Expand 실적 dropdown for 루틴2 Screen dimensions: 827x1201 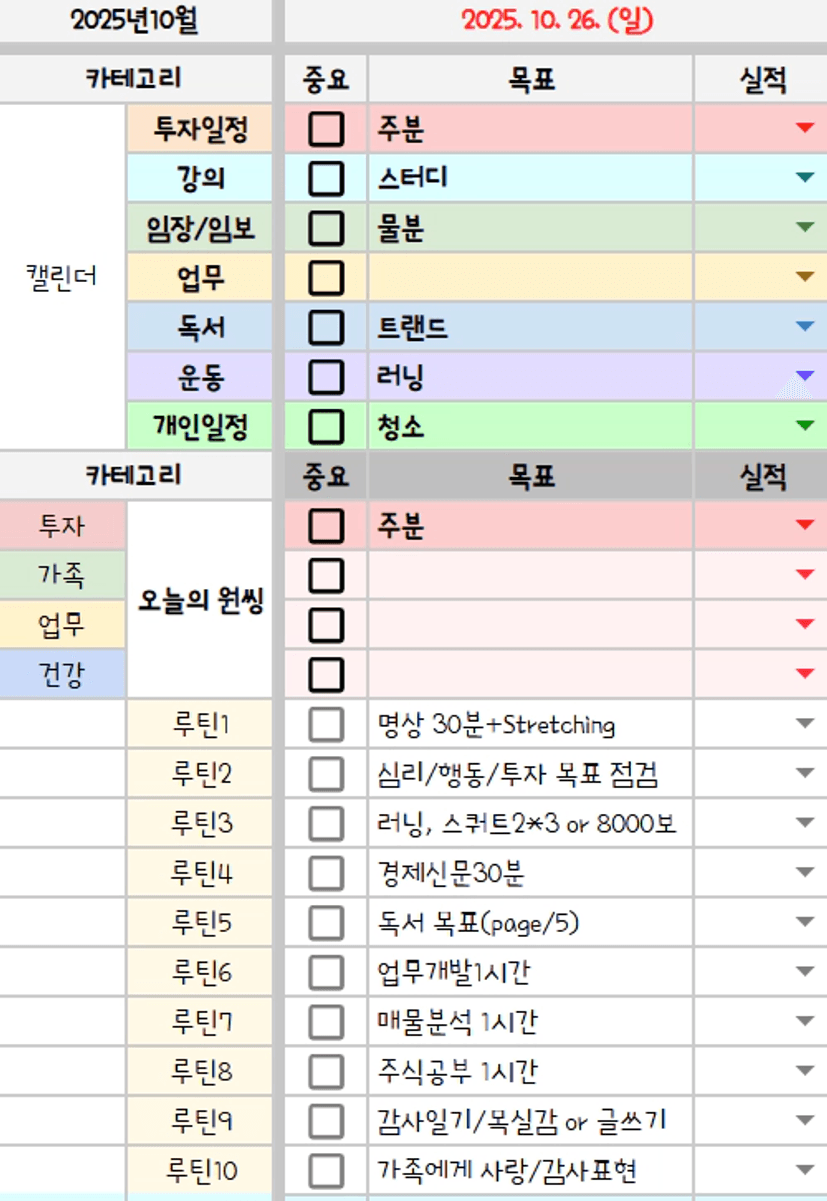[805, 773]
